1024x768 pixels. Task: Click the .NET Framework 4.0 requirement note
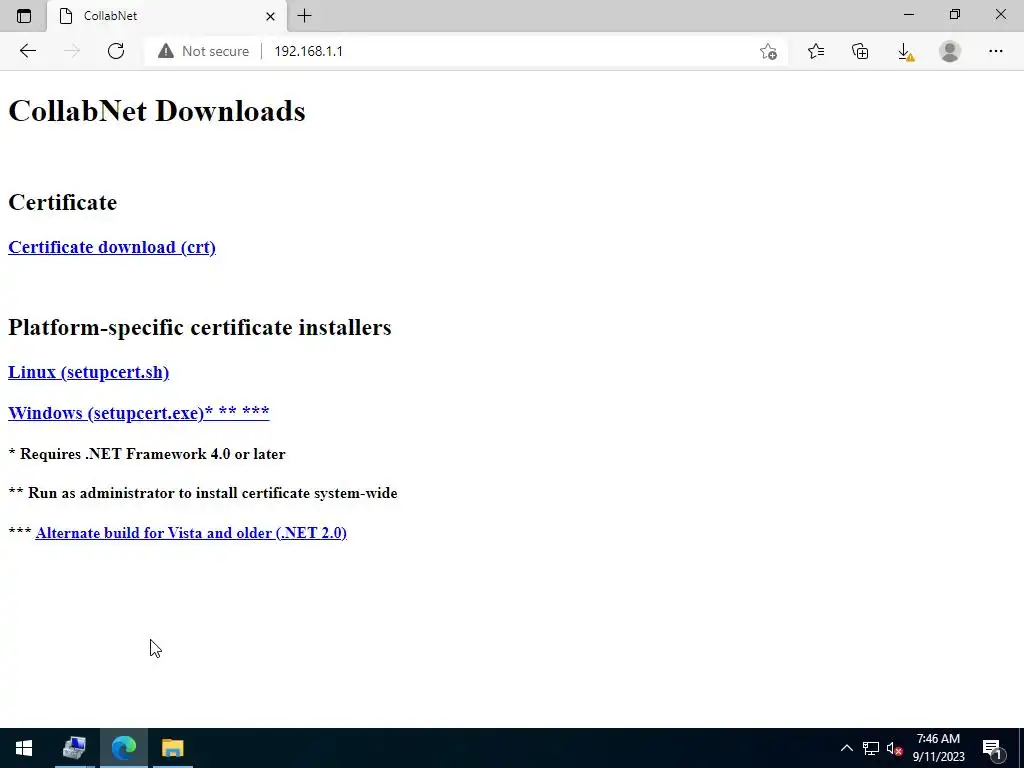(x=147, y=454)
